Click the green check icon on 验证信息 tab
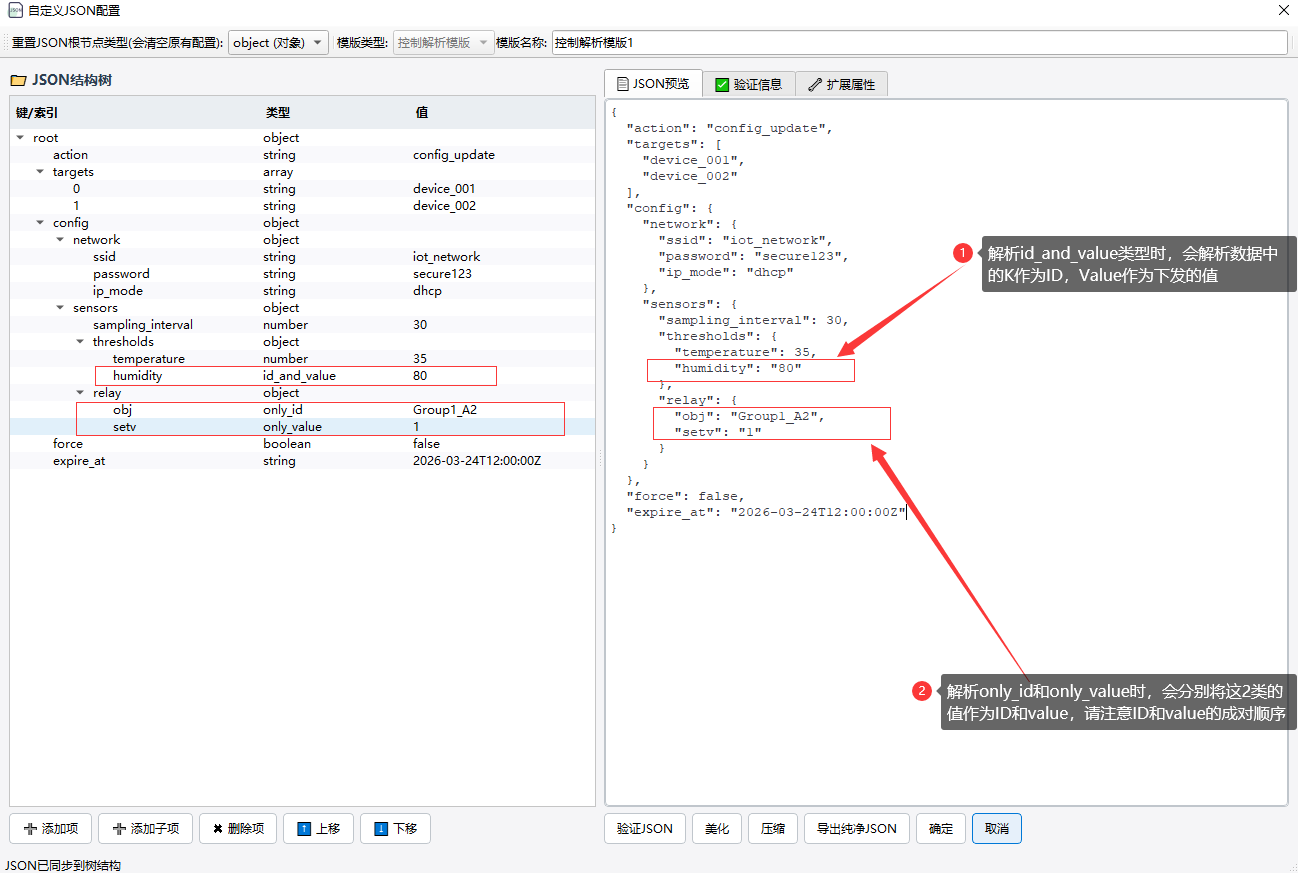This screenshot has width=1298, height=873. (x=722, y=85)
